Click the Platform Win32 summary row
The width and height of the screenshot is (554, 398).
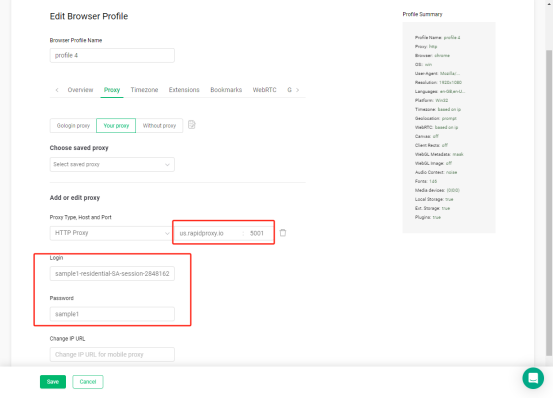click(431, 100)
